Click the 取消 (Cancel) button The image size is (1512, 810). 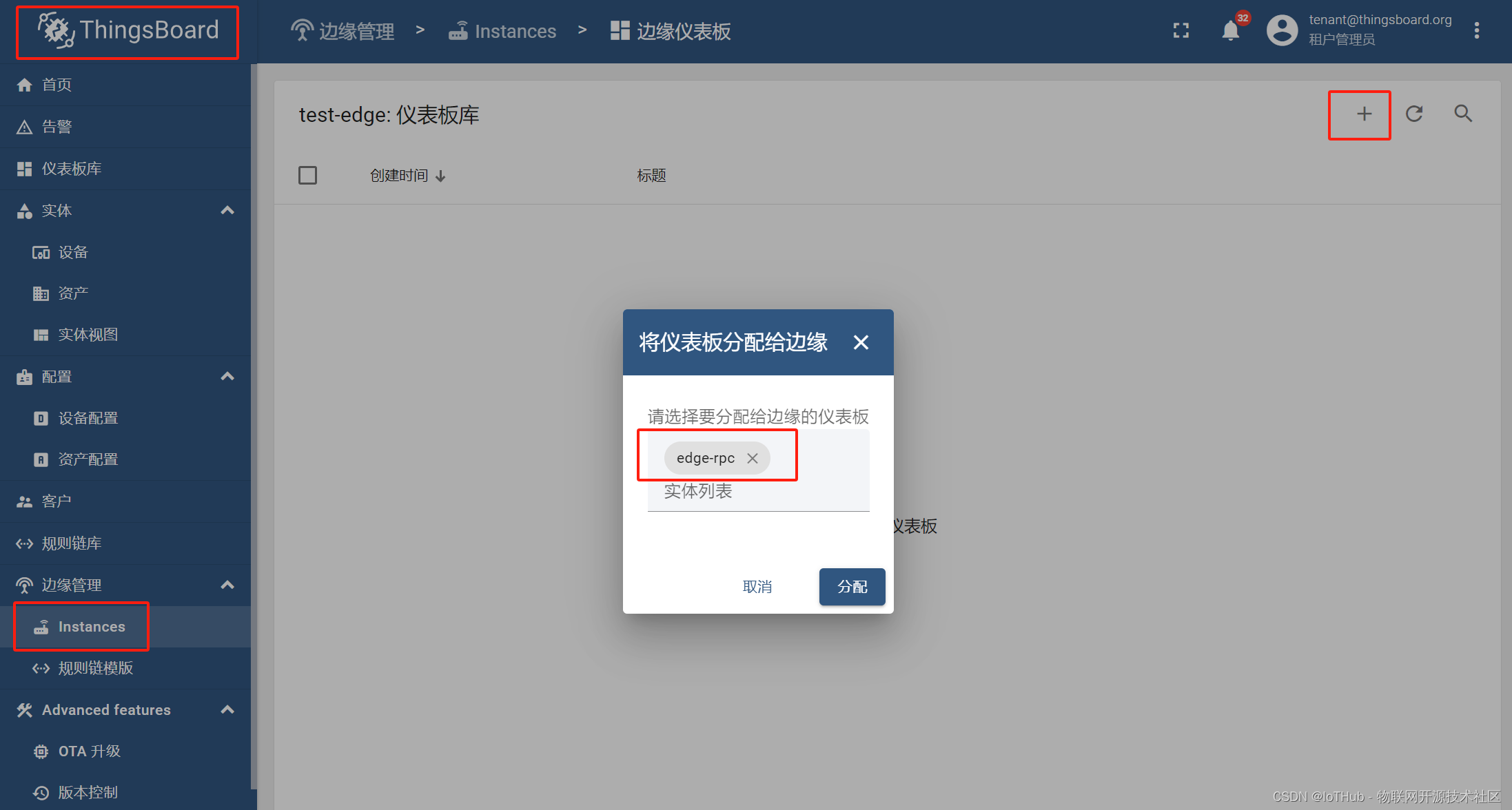(x=757, y=586)
